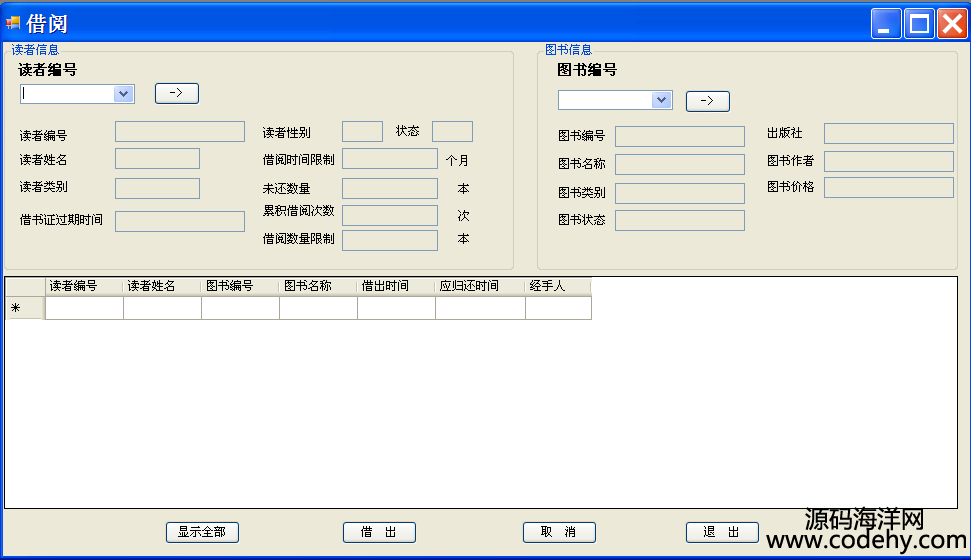971x560 pixels.
Task: Click the 图书编号 column header in grid
Action: (240, 286)
